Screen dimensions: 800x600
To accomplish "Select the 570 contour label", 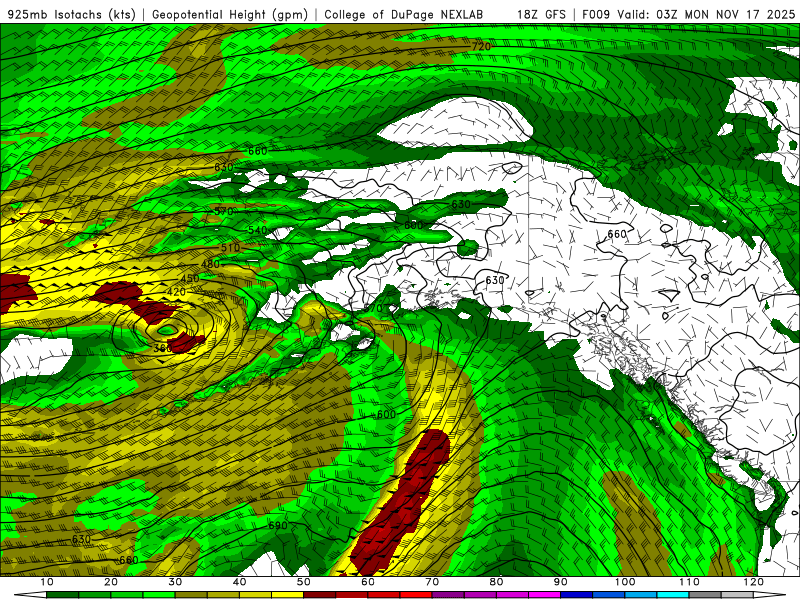I will (x=223, y=211).
